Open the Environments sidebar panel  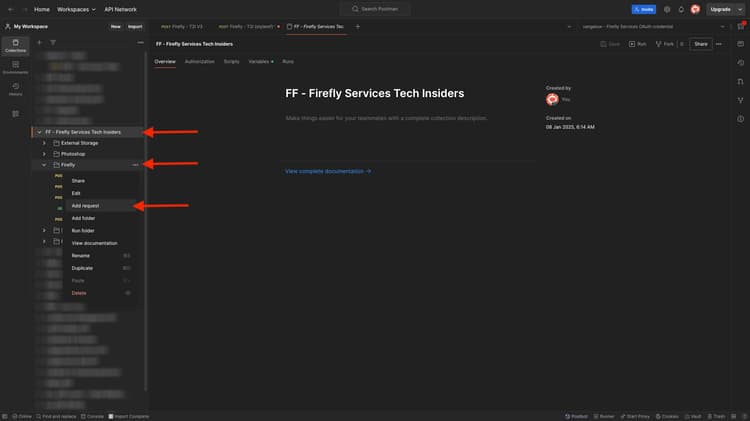pyautogui.click(x=15, y=67)
